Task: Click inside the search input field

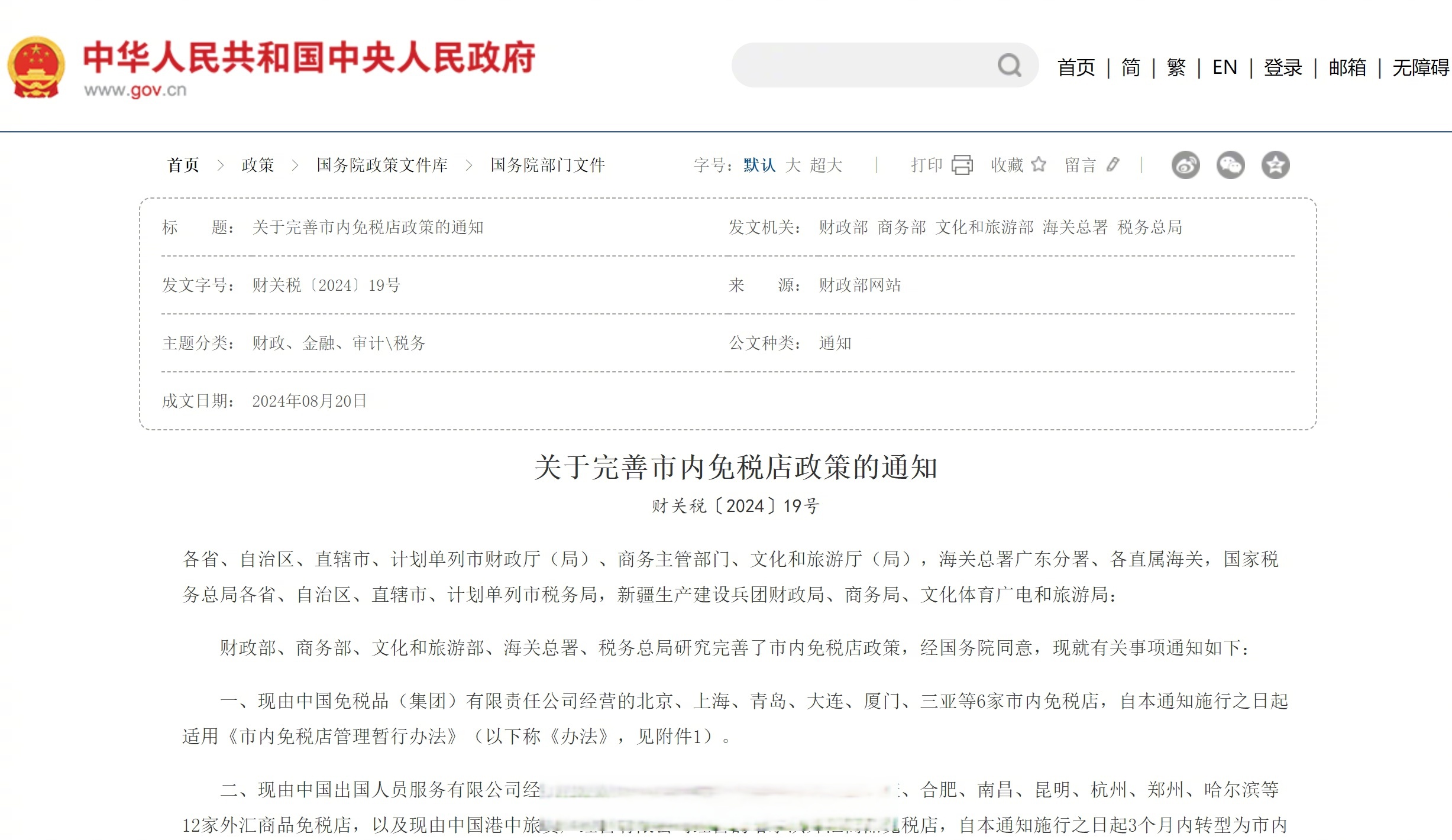Action: (x=858, y=65)
